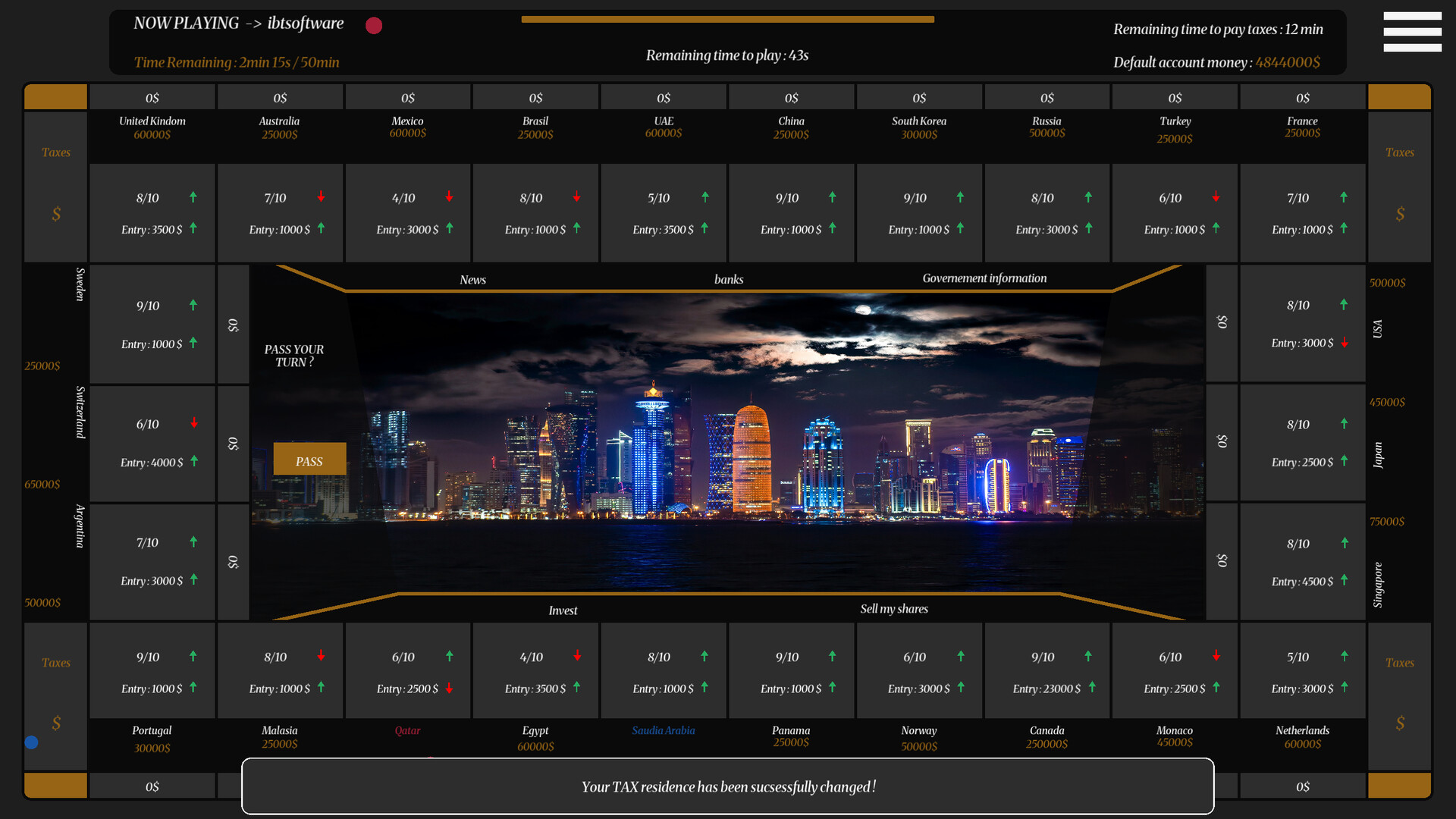Click the green rating arrow on UAE tile
The width and height of the screenshot is (1456, 819).
(x=704, y=197)
